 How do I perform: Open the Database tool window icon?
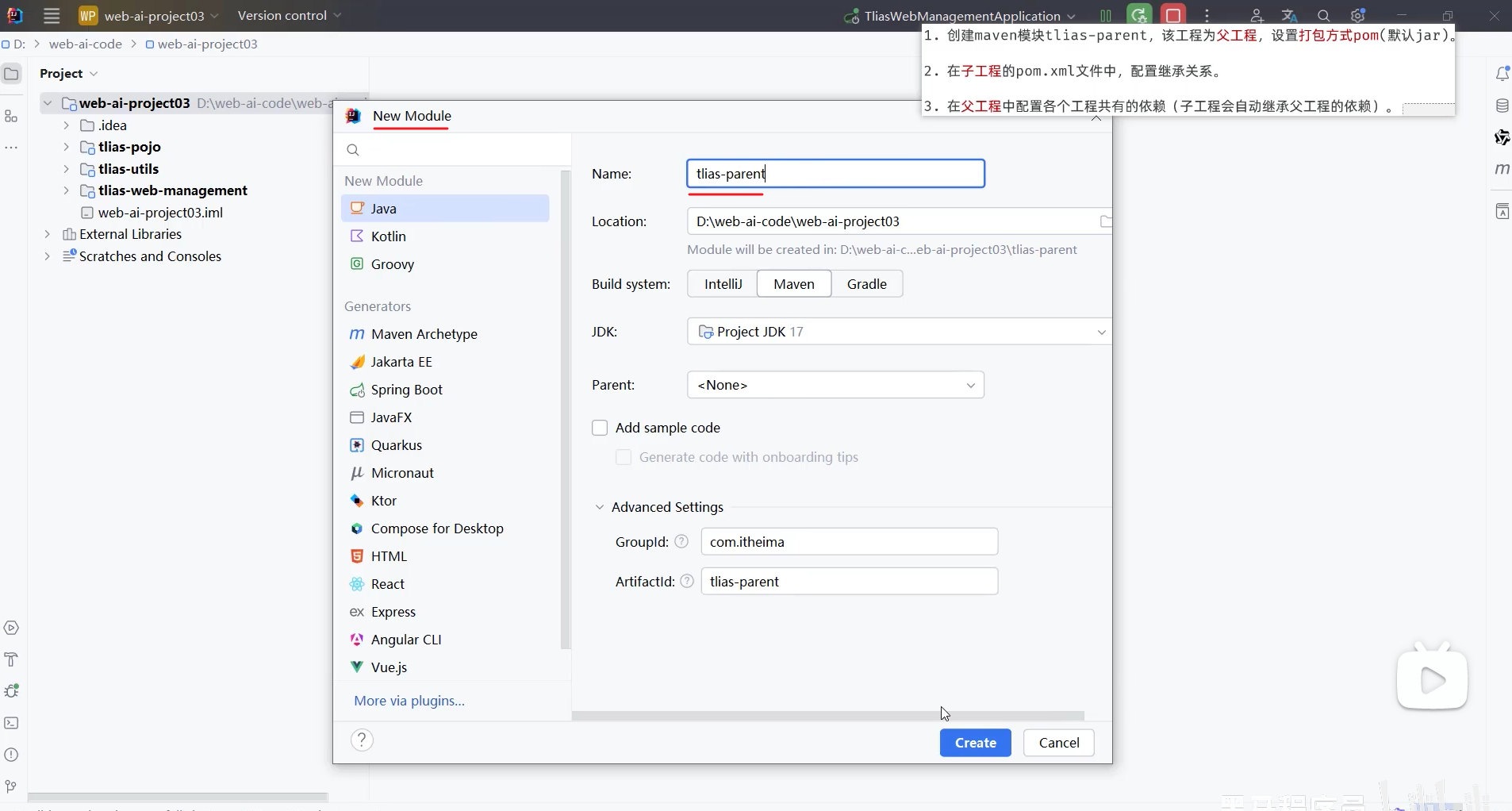[1502, 106]
